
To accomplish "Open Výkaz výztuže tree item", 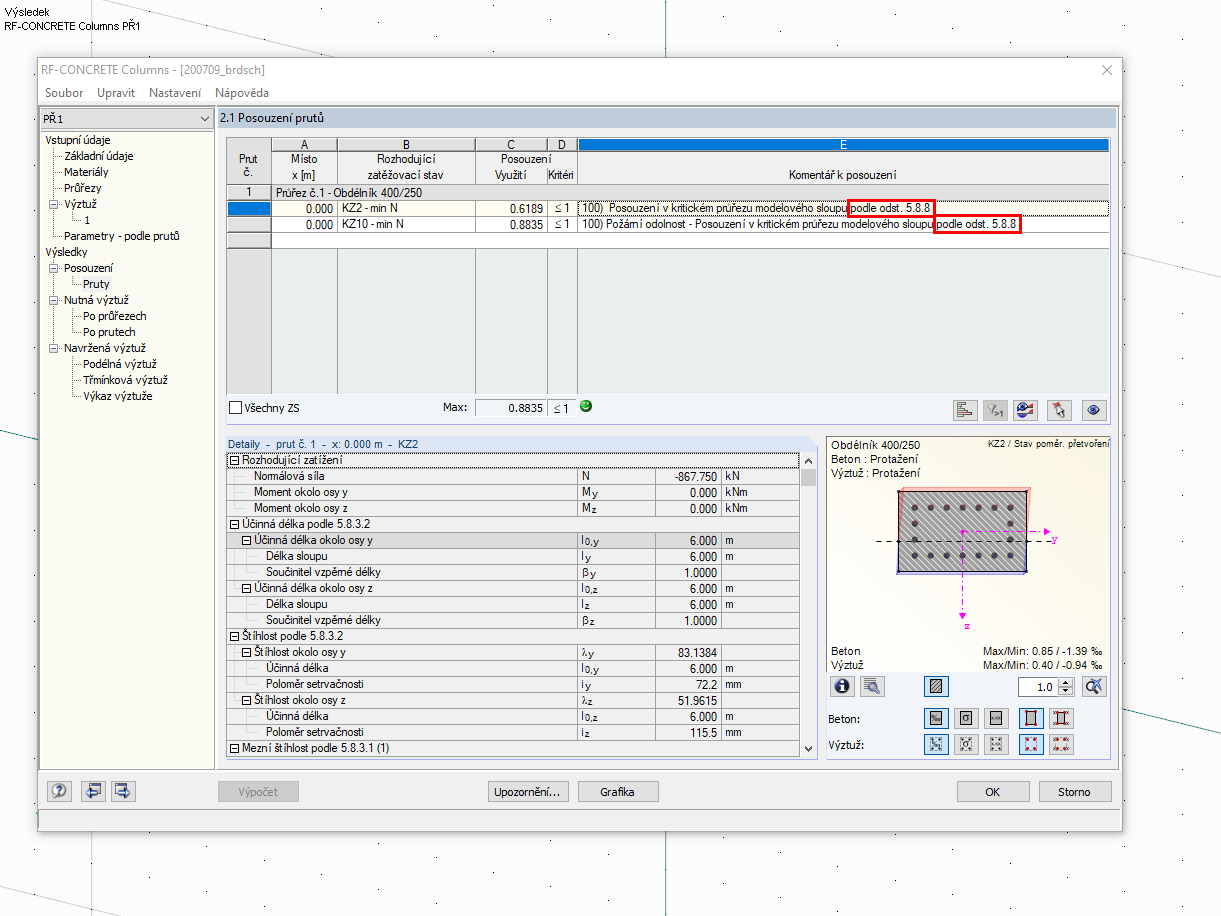I will click(117, 396).
